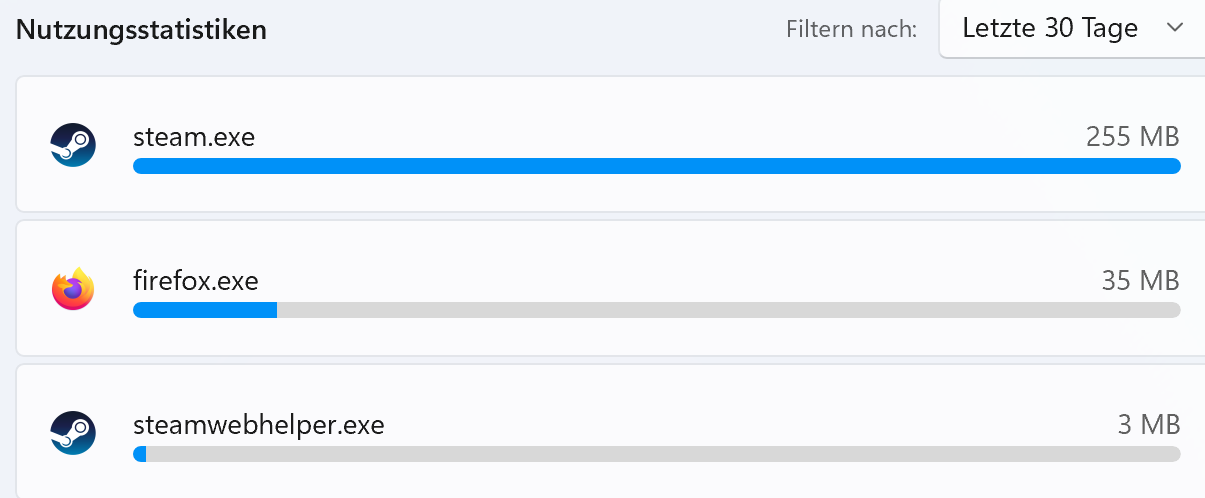This screenshot has height=498, width=1205.
Task: Click the steamwebhelper.exe process name text
Action: coord(258,425)
